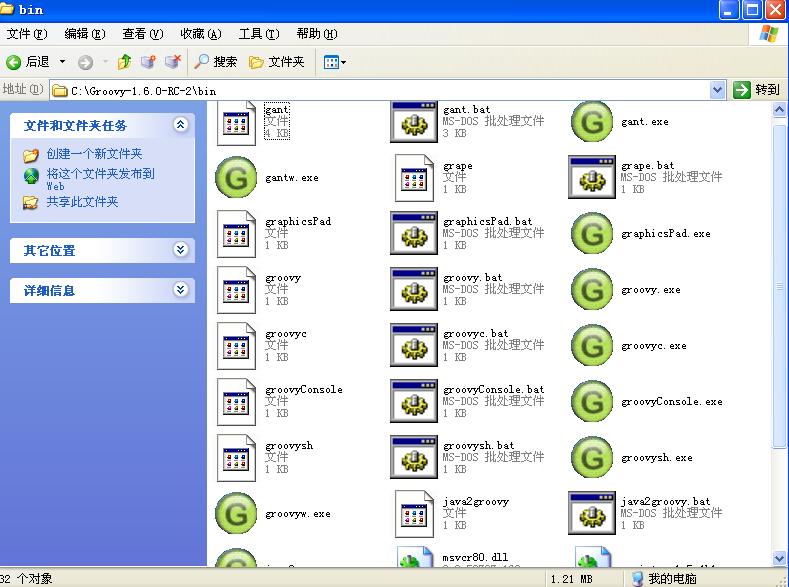Open the Views dropdown button
Image resolution: width=789 pixels, height=587 pixels.
click(x=335, y=62)
